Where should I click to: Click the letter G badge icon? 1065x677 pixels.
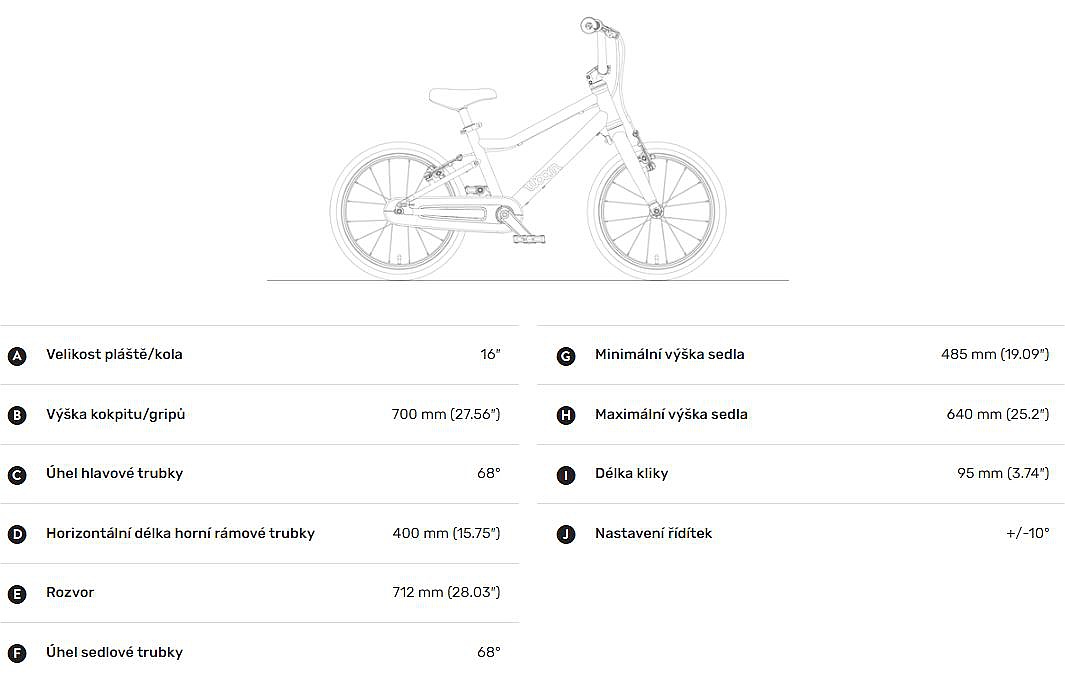coord(566,356)
